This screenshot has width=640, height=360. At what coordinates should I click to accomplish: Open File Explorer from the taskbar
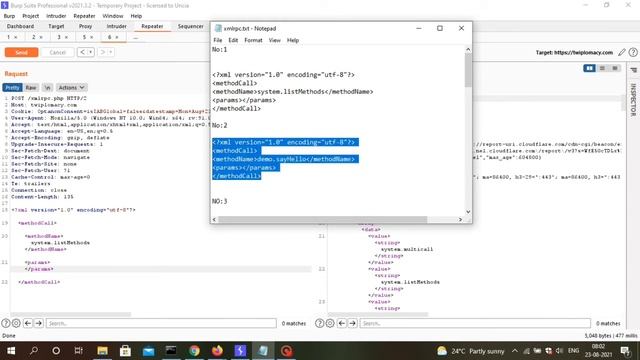pyautogui.click(x=102, y=351)
